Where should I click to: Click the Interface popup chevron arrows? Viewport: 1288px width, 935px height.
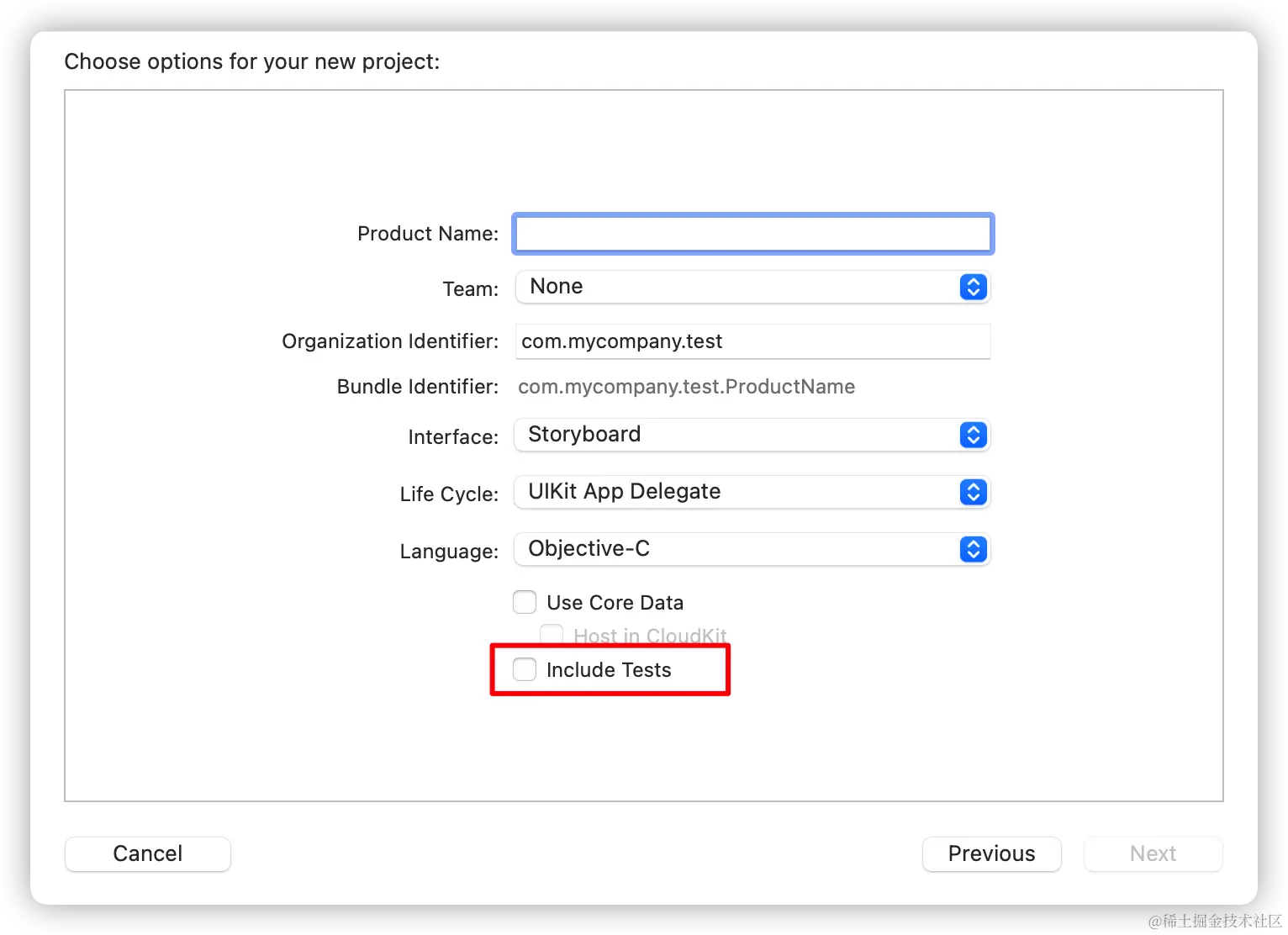[x=973, y=435]
